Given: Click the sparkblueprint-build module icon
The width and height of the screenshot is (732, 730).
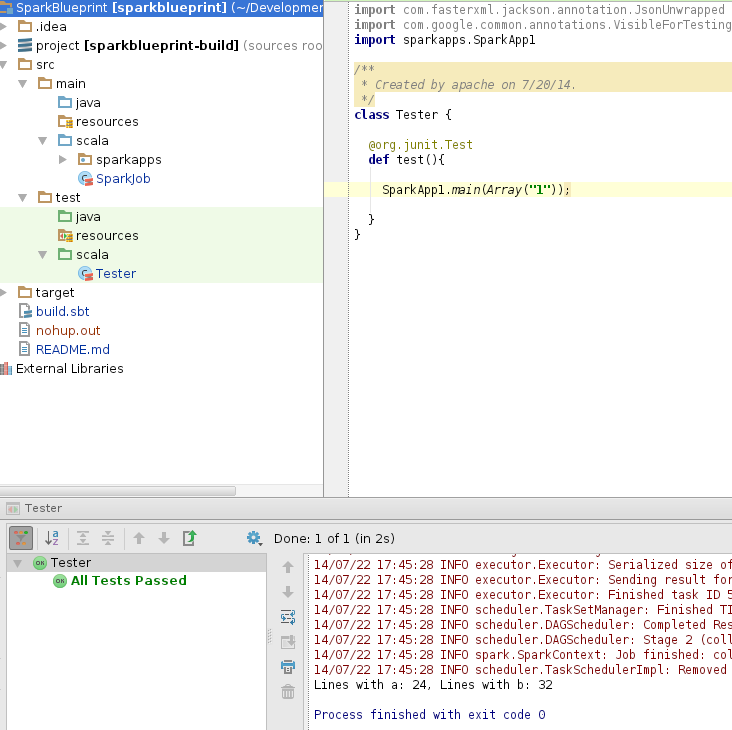Looking at the screenshot, I should pyautogui.click(x=25, y=45).
